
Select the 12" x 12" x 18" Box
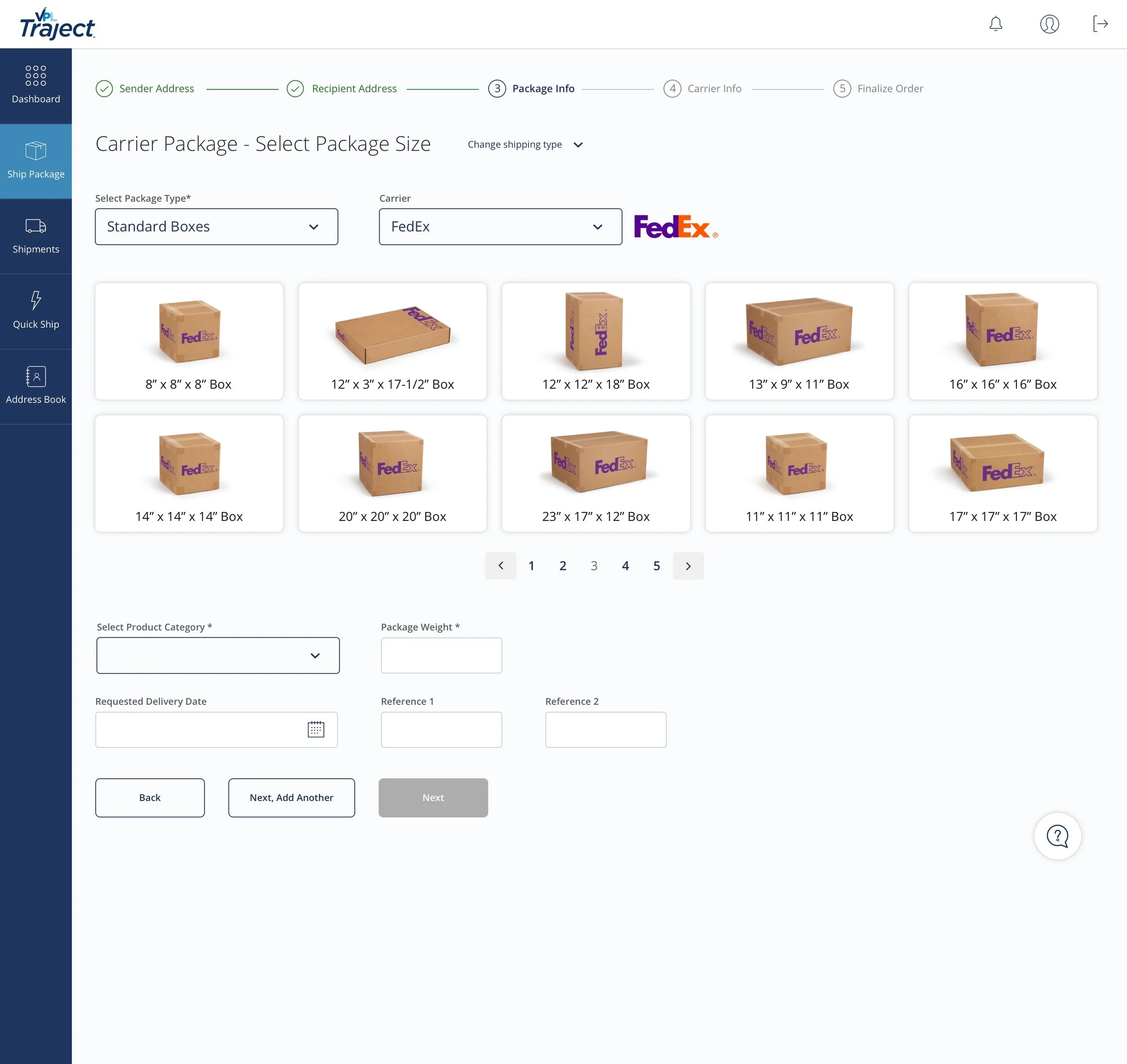[596, 341]
